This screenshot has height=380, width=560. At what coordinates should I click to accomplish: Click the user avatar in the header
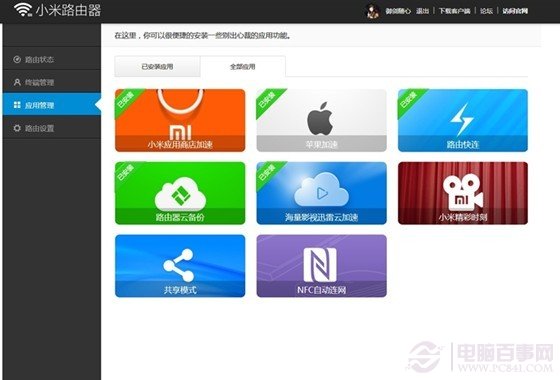pos(373,11)
